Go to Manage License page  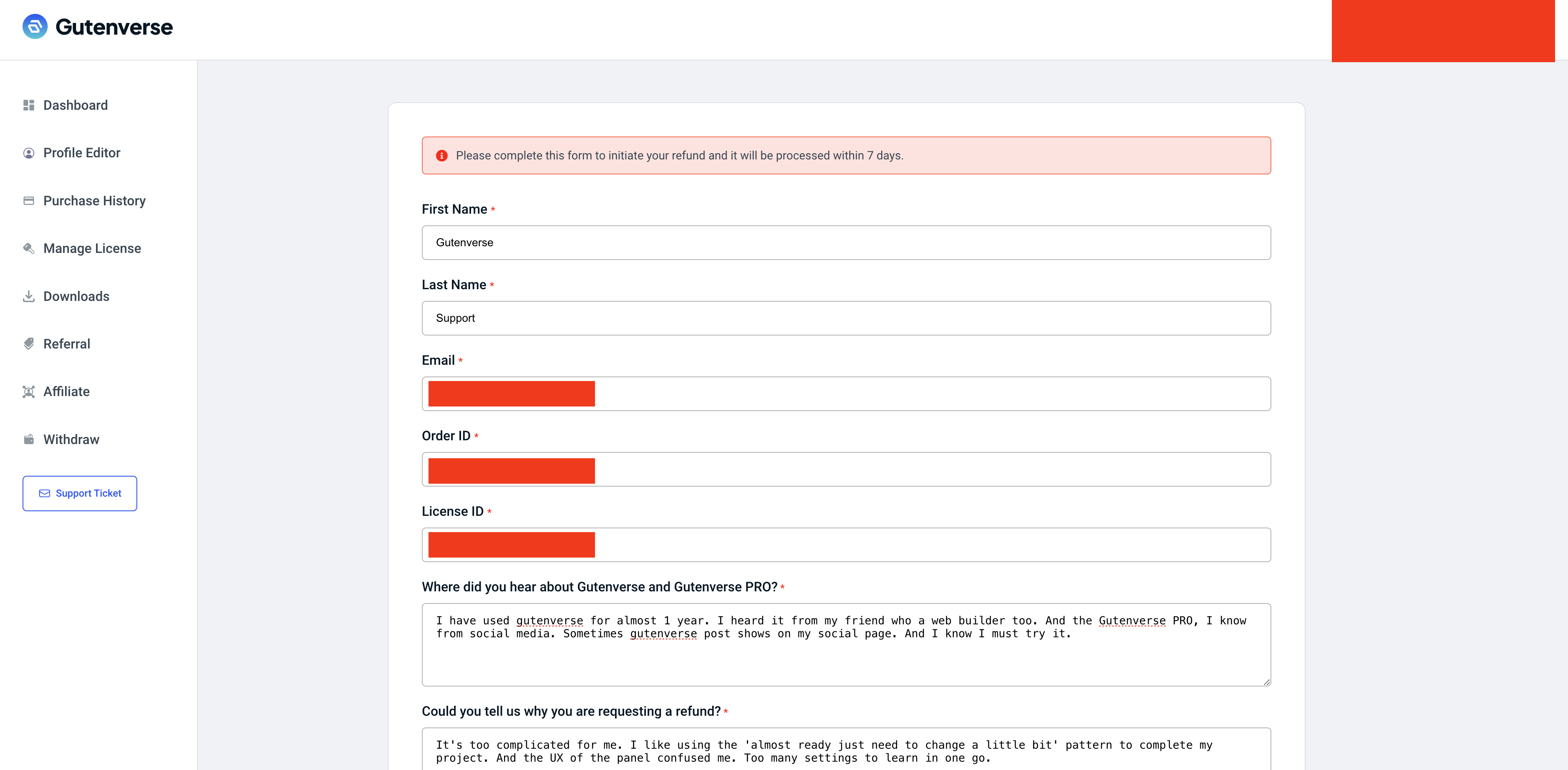92,248
